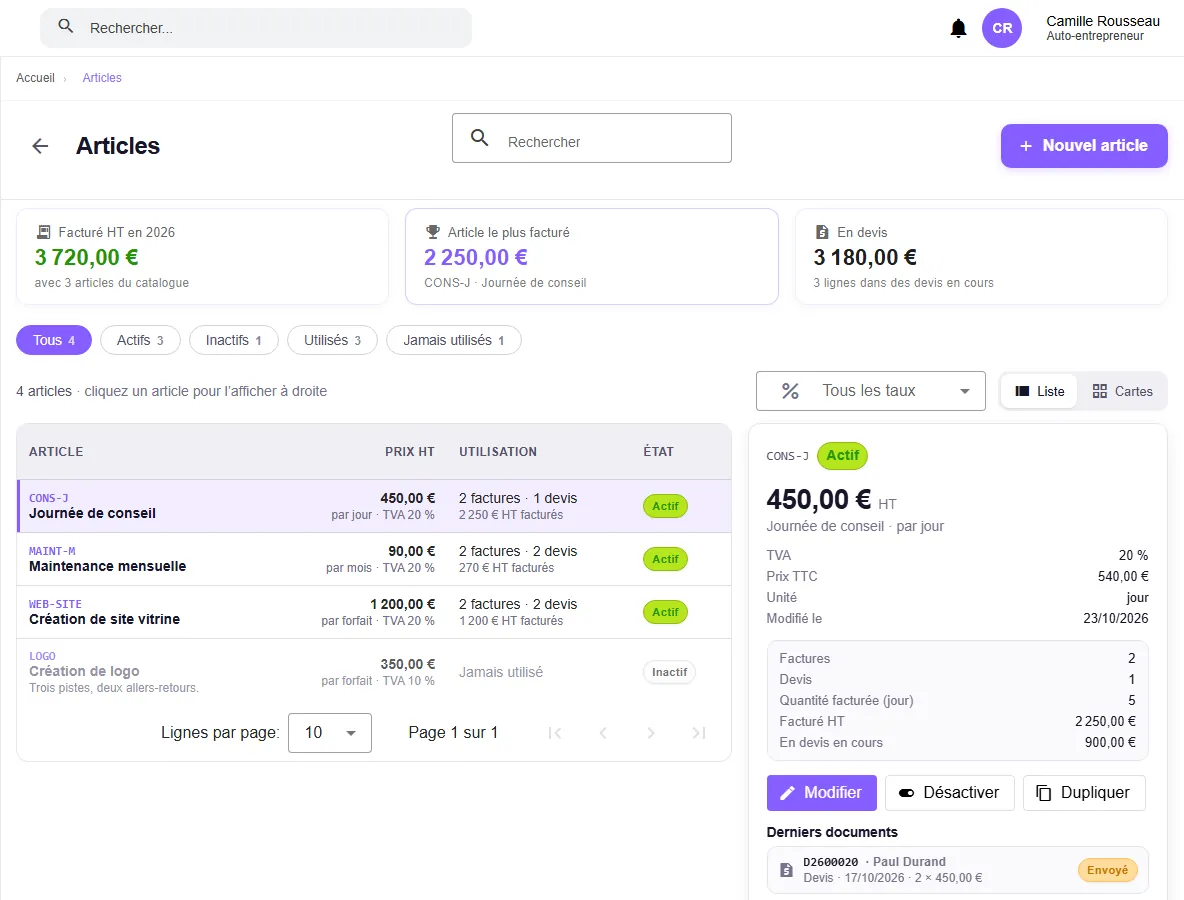Viewport: 1184px width, 900px height.
Task: Open the Facturé HT en 2026 card
Action: [x=202, y=257]
